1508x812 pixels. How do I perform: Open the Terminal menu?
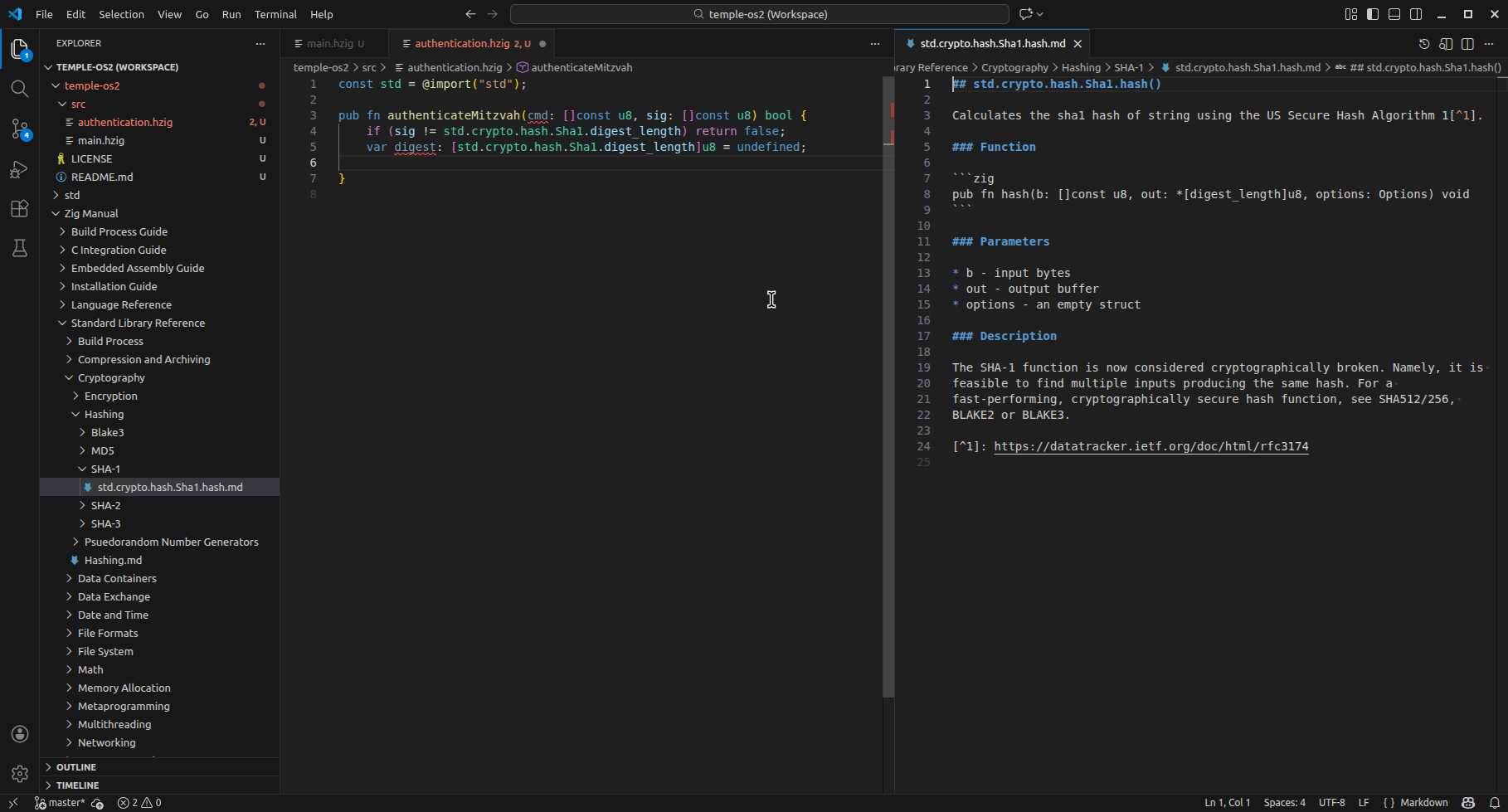tap(275, 14)
